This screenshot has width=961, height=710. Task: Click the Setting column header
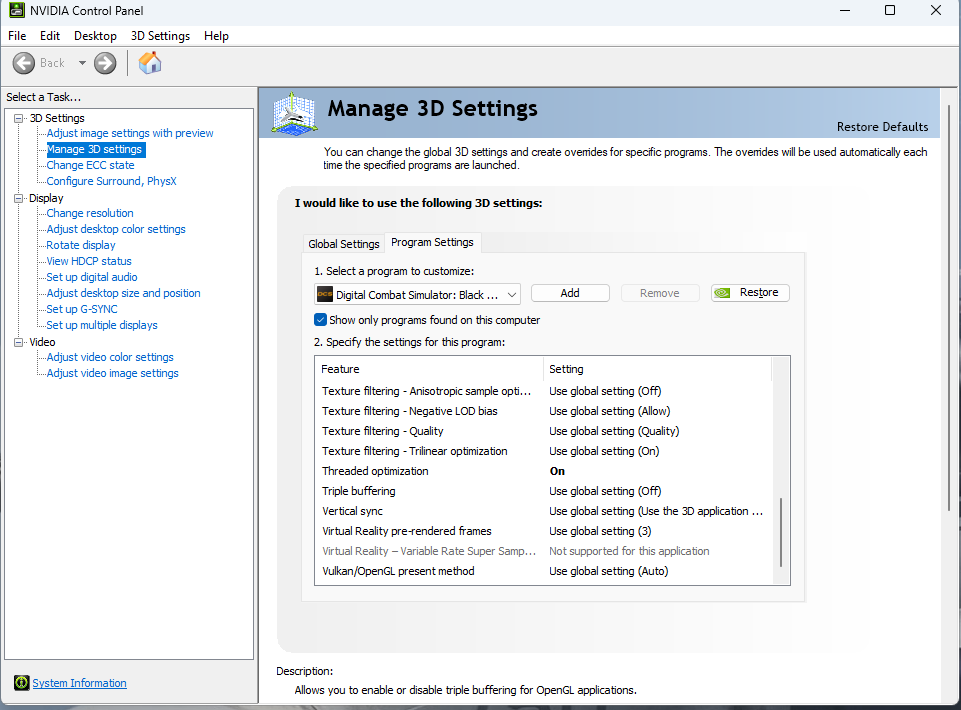coord(658,369)
